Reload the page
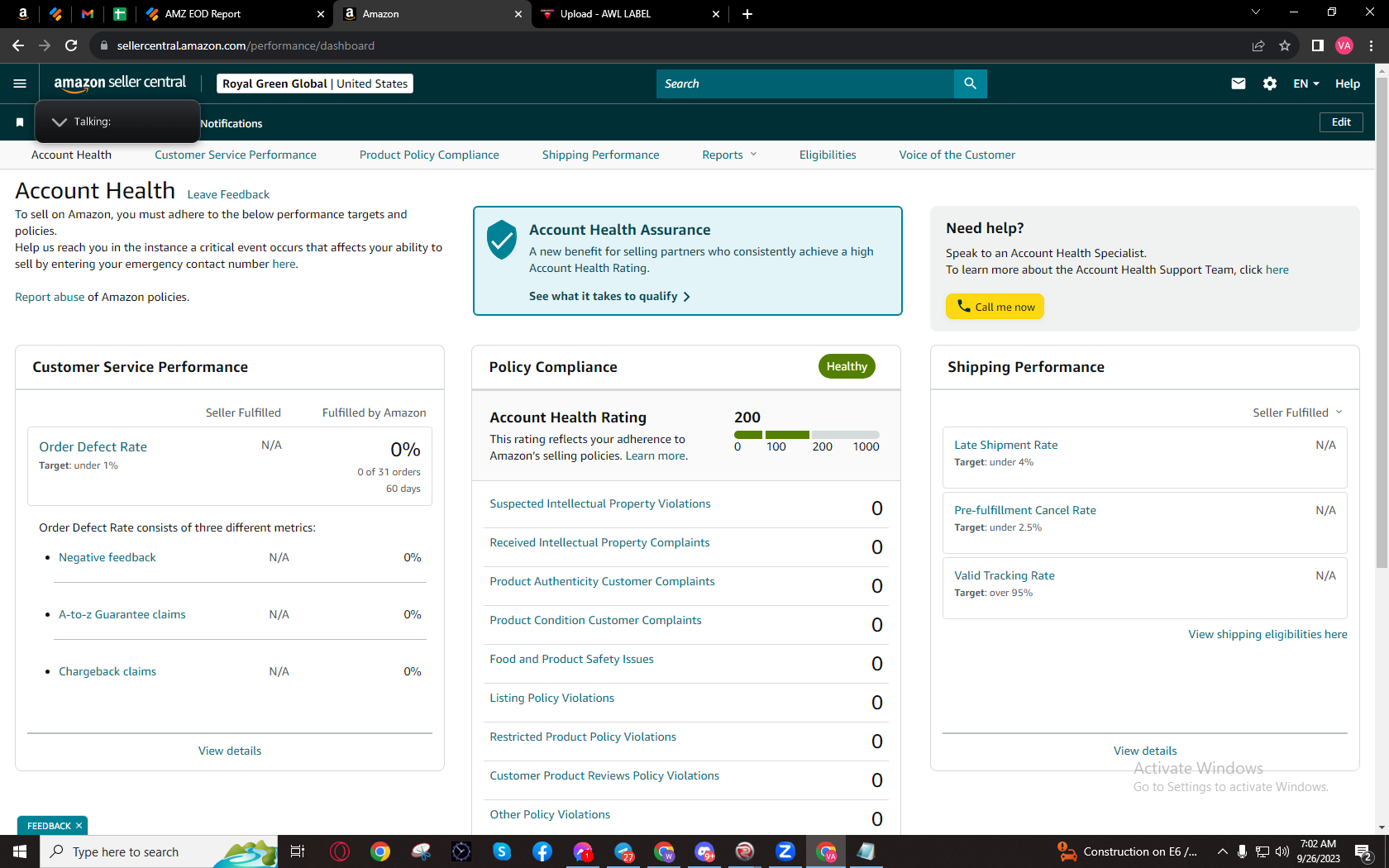 tap(71, 45)
